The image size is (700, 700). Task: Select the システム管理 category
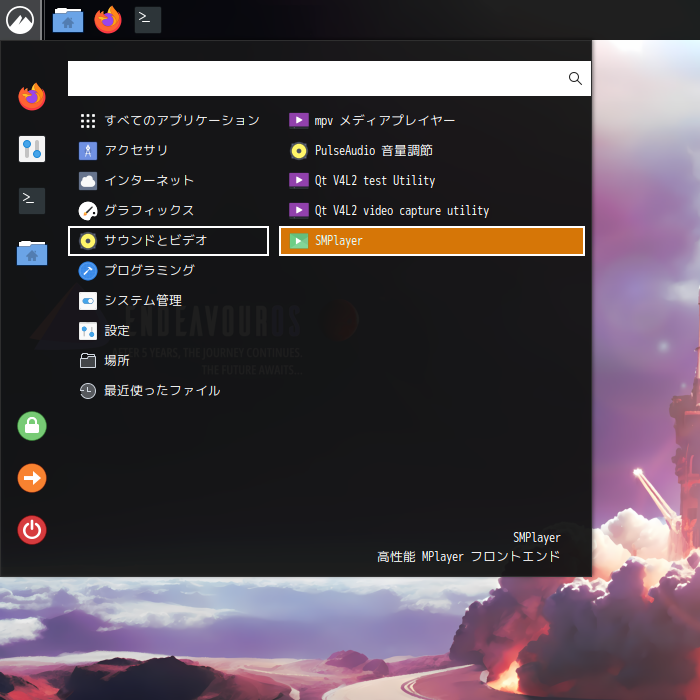click(169, 301)
